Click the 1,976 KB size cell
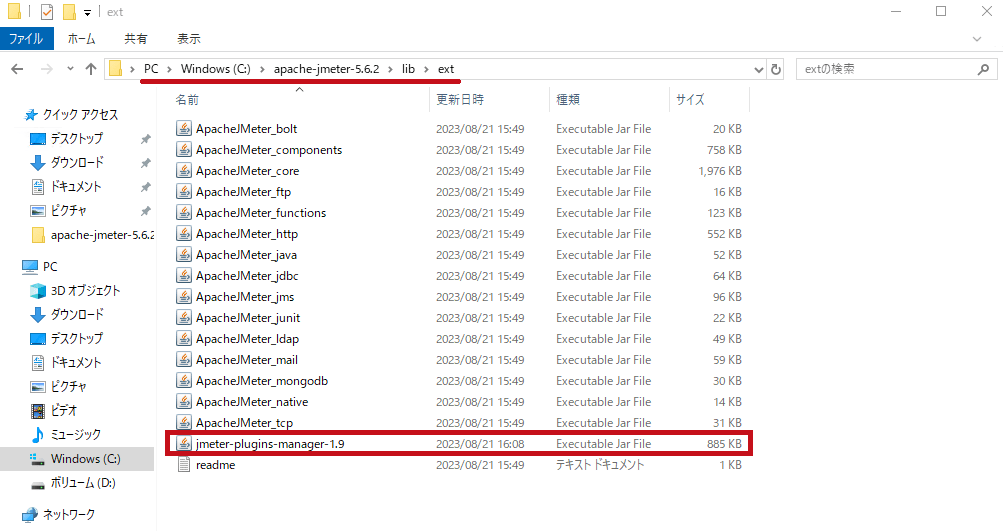Image resolution: width=1003 pixels, height=531 pixels. 720,171
